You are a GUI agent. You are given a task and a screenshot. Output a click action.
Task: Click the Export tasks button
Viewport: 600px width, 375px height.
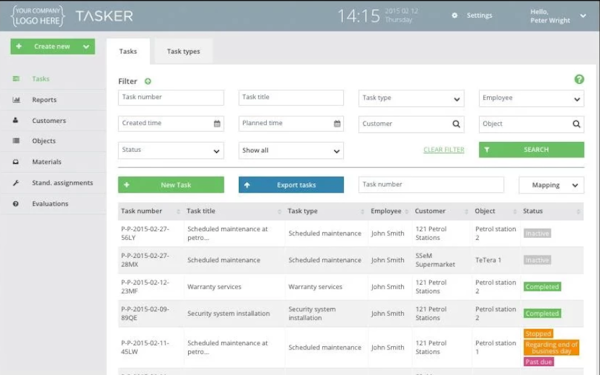(291, 185)
